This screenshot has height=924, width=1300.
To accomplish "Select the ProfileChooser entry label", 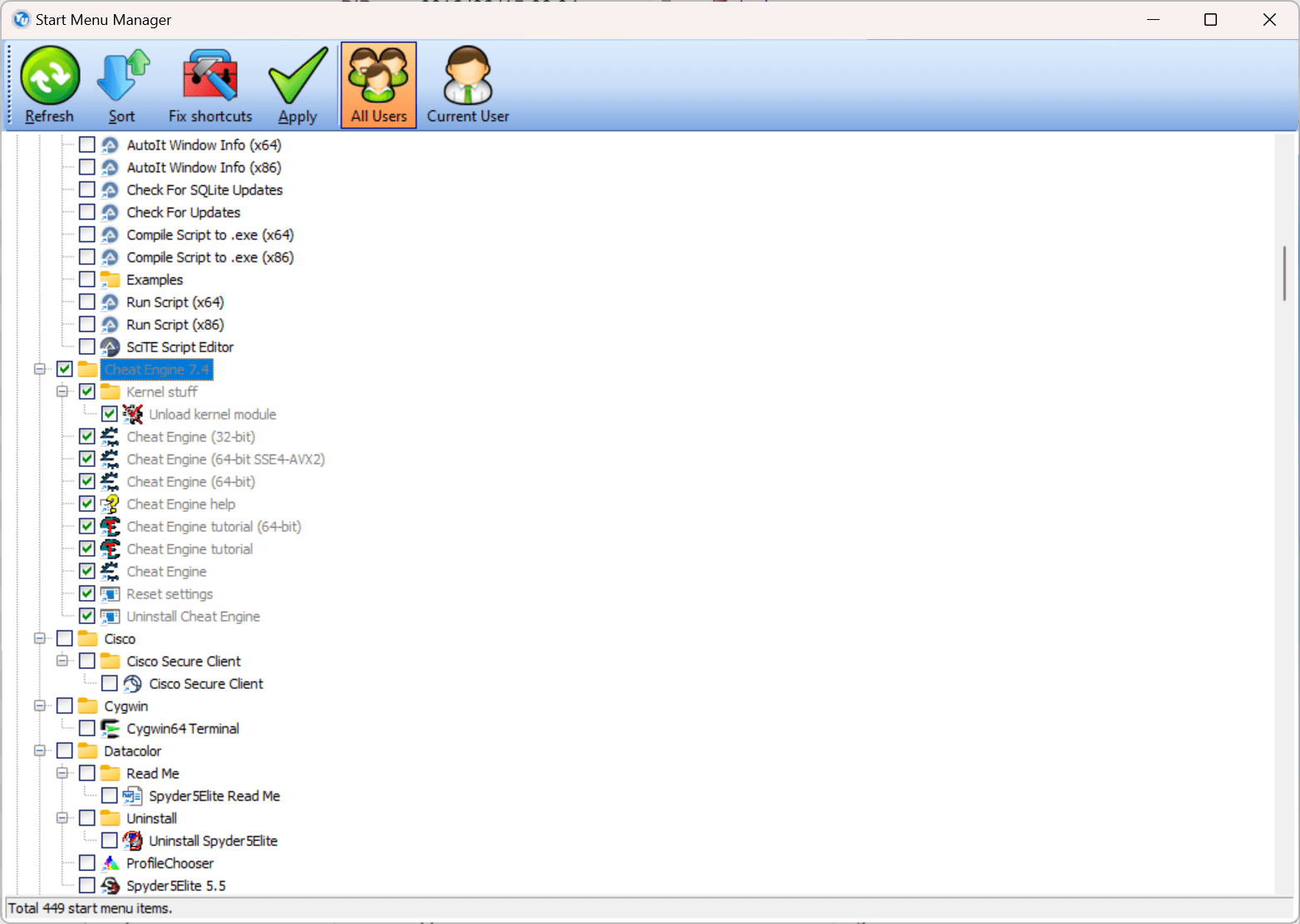I will [170, 863].
